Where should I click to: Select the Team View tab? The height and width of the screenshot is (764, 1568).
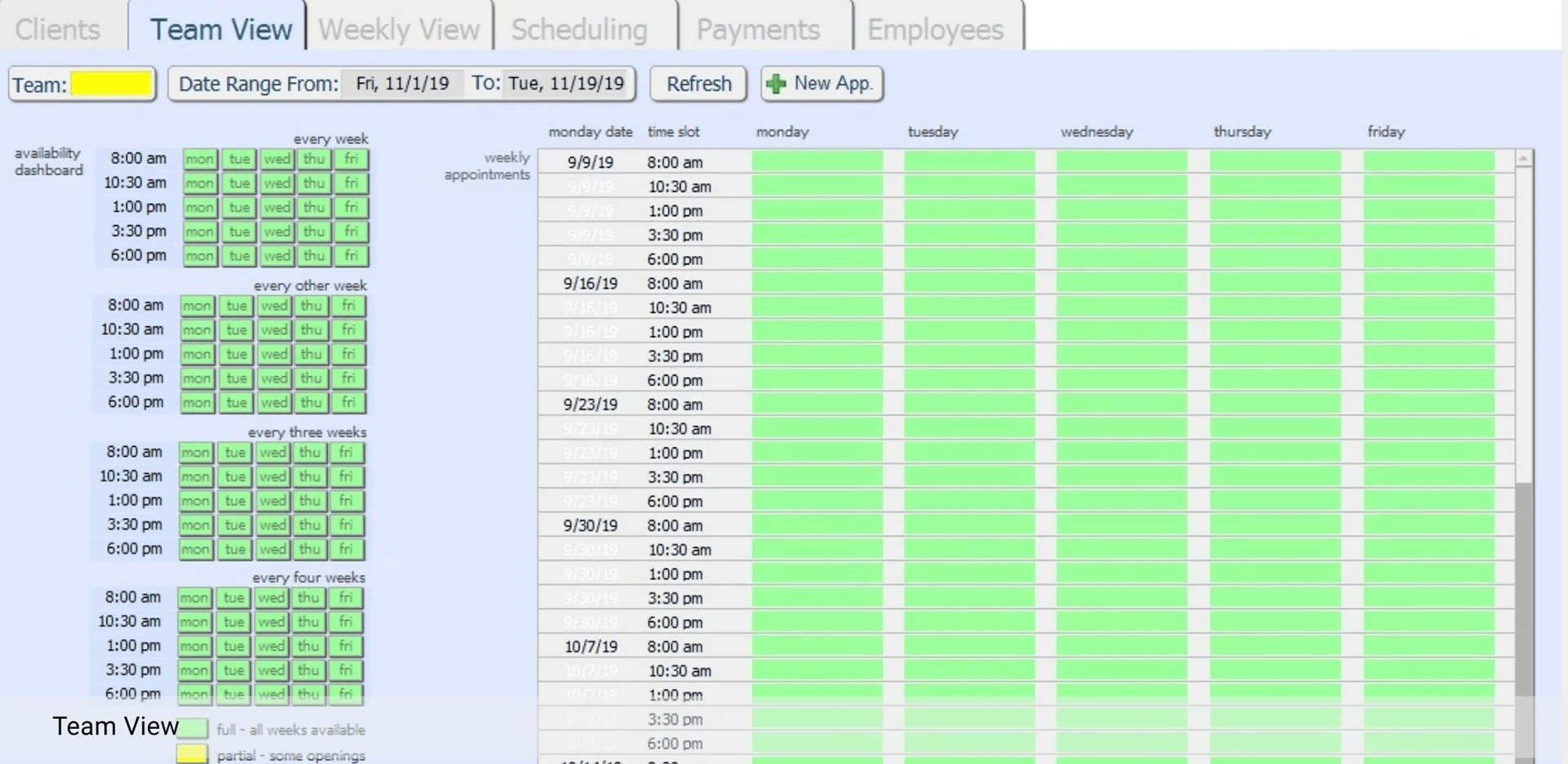pyautogui.click(x=220, y=29)
